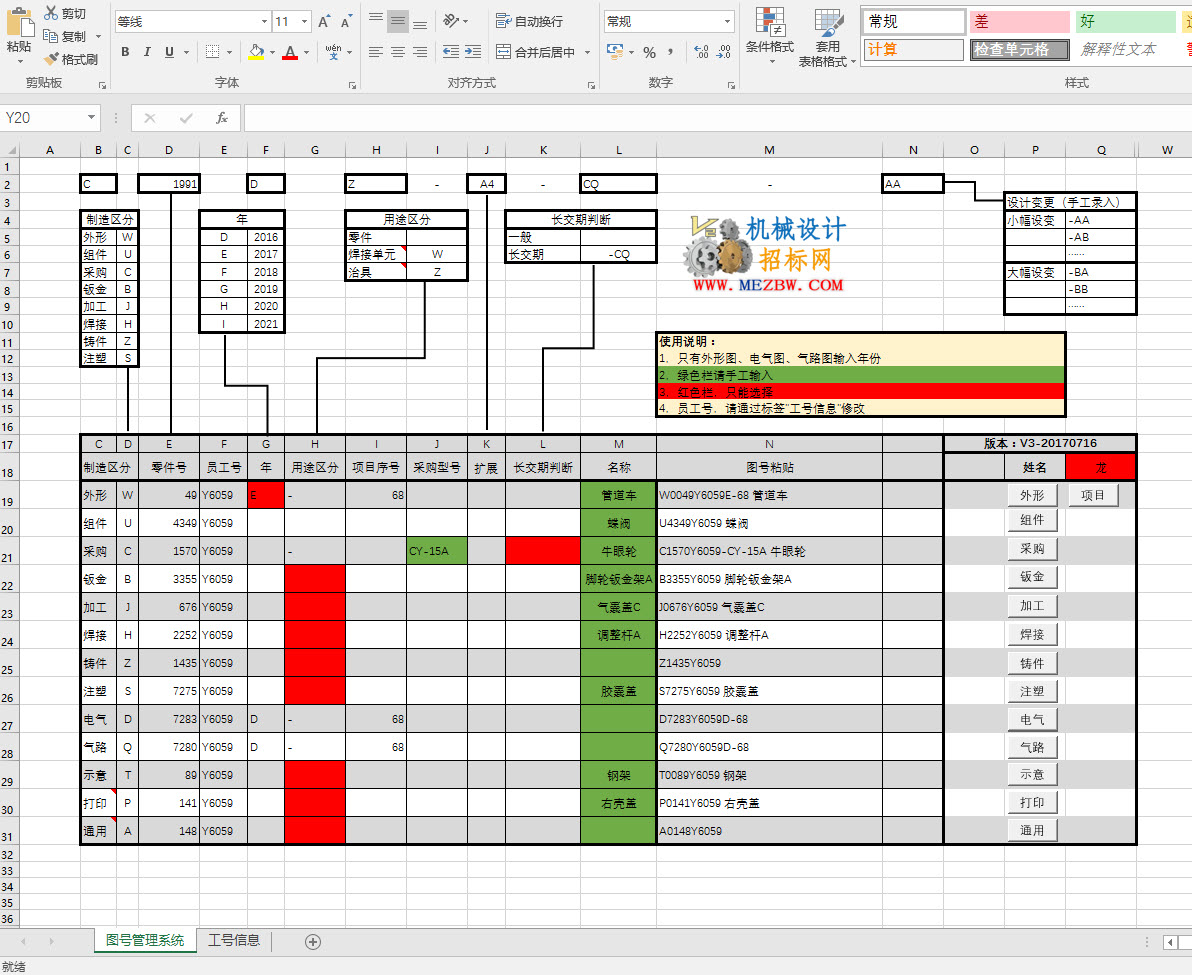The width and height of the screenshot is (1192, 975).
Task: Open Conditional Formatting (条件格式)
Action: coord(769,35)
